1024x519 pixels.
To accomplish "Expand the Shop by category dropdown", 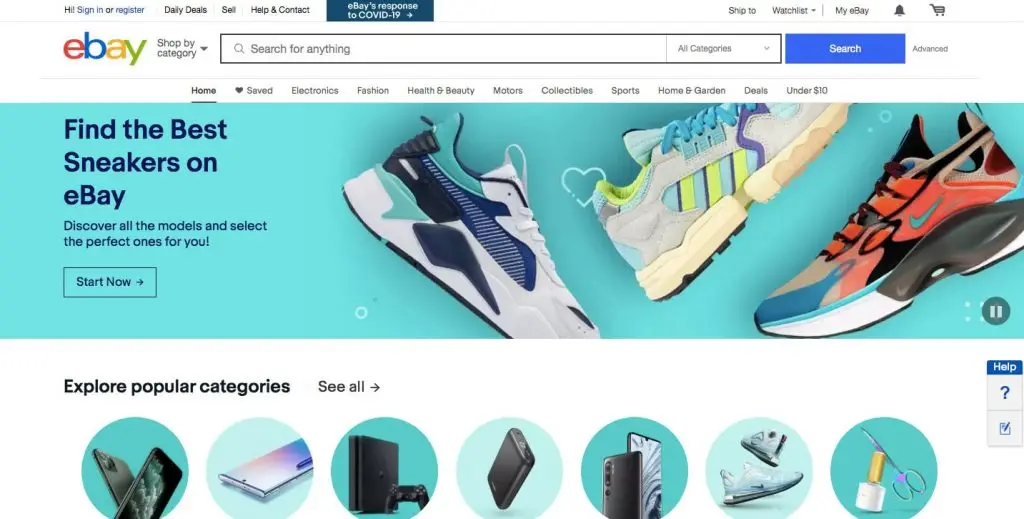I will click(182, 48).
